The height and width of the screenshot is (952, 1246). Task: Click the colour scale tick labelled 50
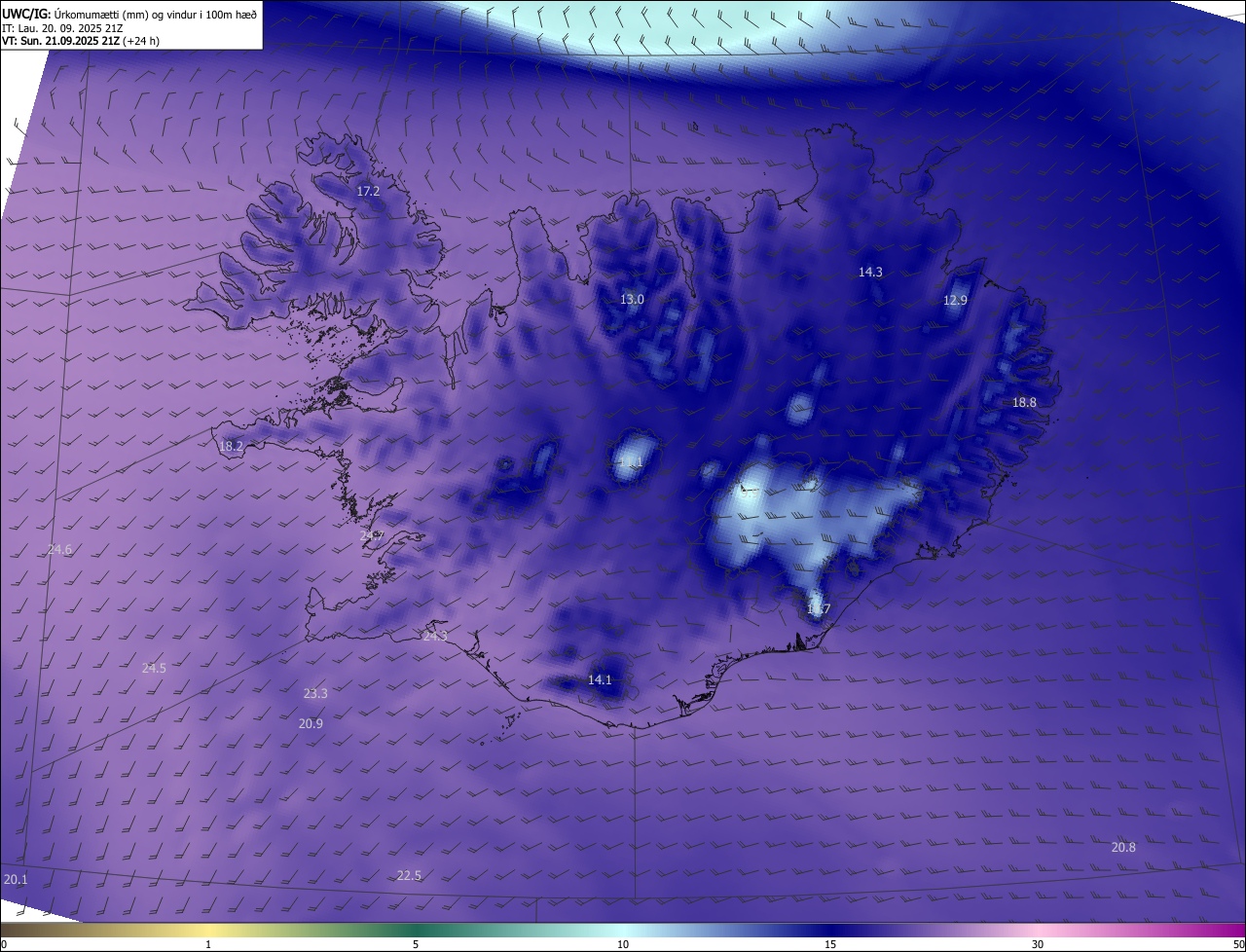click(1238, 944)
